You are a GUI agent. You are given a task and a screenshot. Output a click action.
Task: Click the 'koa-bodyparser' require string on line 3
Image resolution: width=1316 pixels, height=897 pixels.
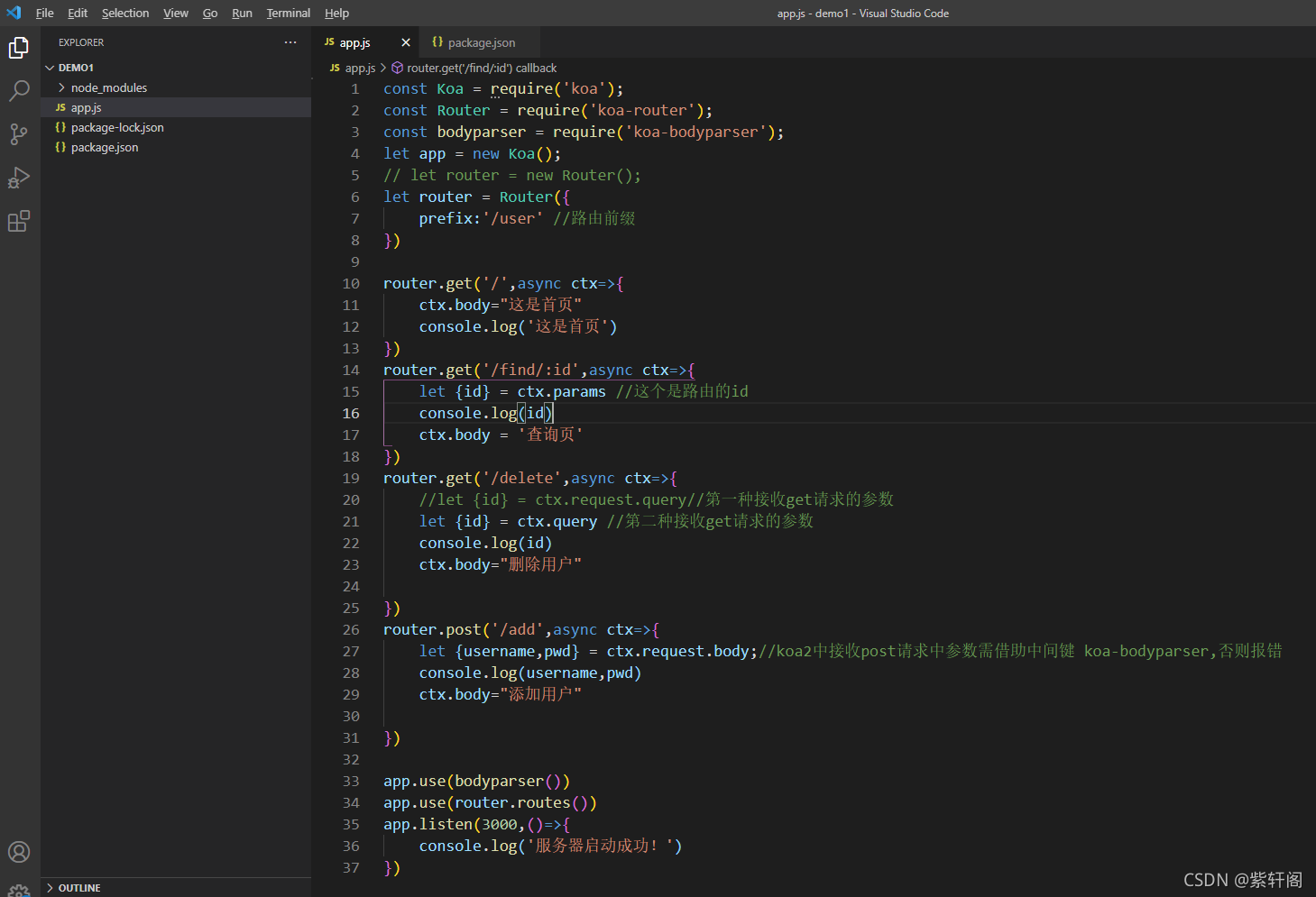click(x=696, y=132)
